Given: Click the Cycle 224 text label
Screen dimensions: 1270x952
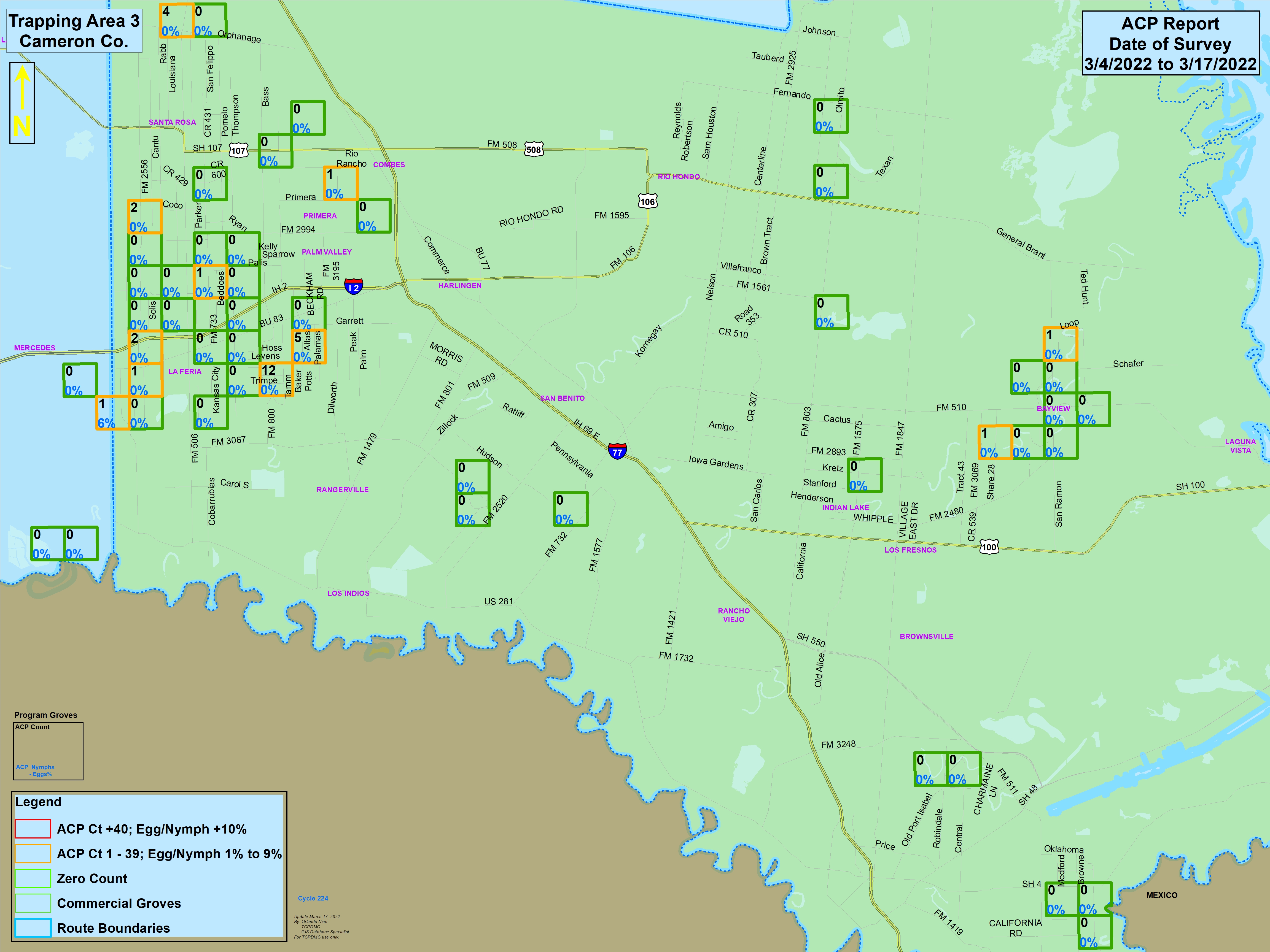Looking at the screenshot, I should [x=313, y=898].
